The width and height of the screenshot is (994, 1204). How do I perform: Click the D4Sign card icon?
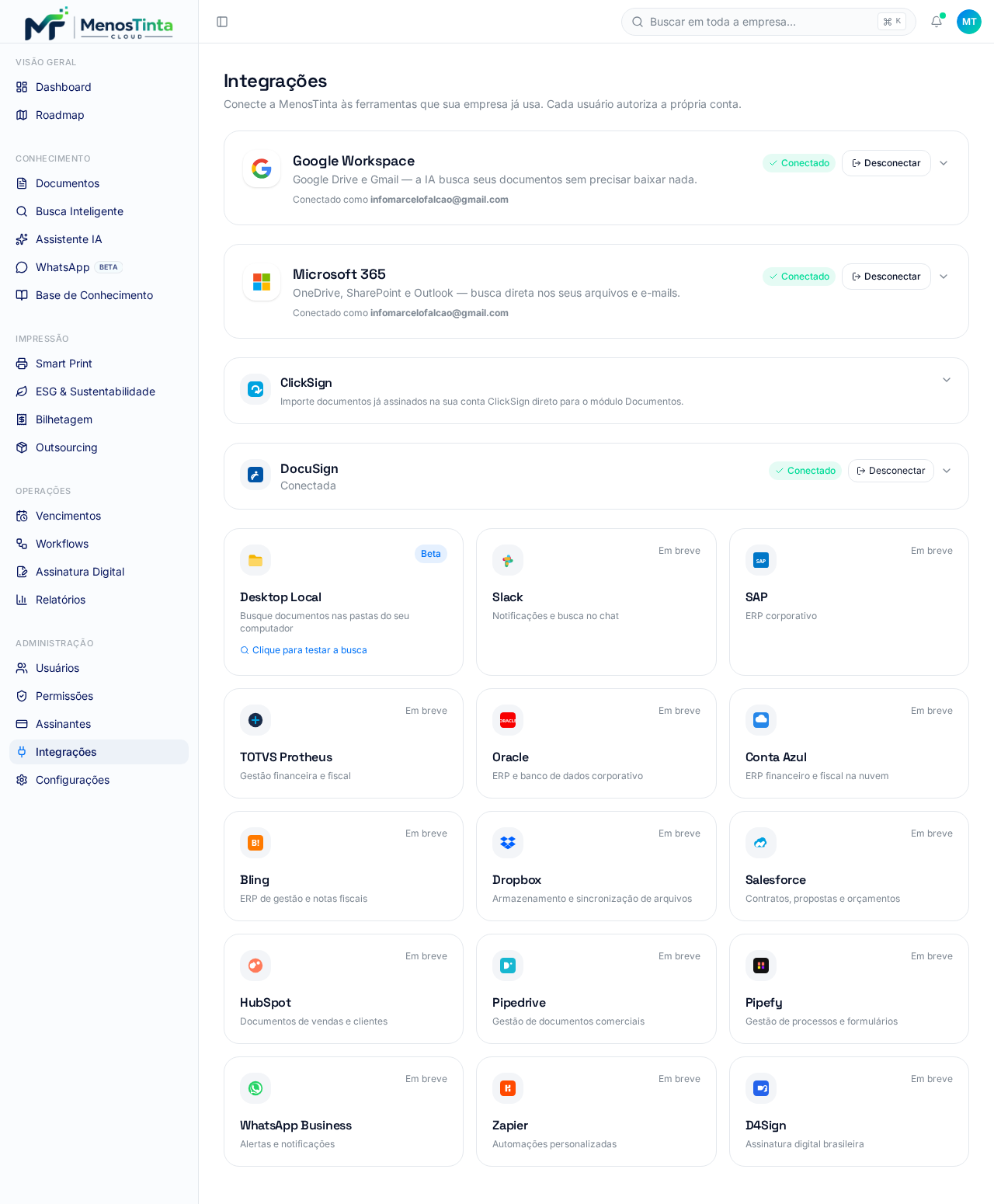(x=761, y=1088)
